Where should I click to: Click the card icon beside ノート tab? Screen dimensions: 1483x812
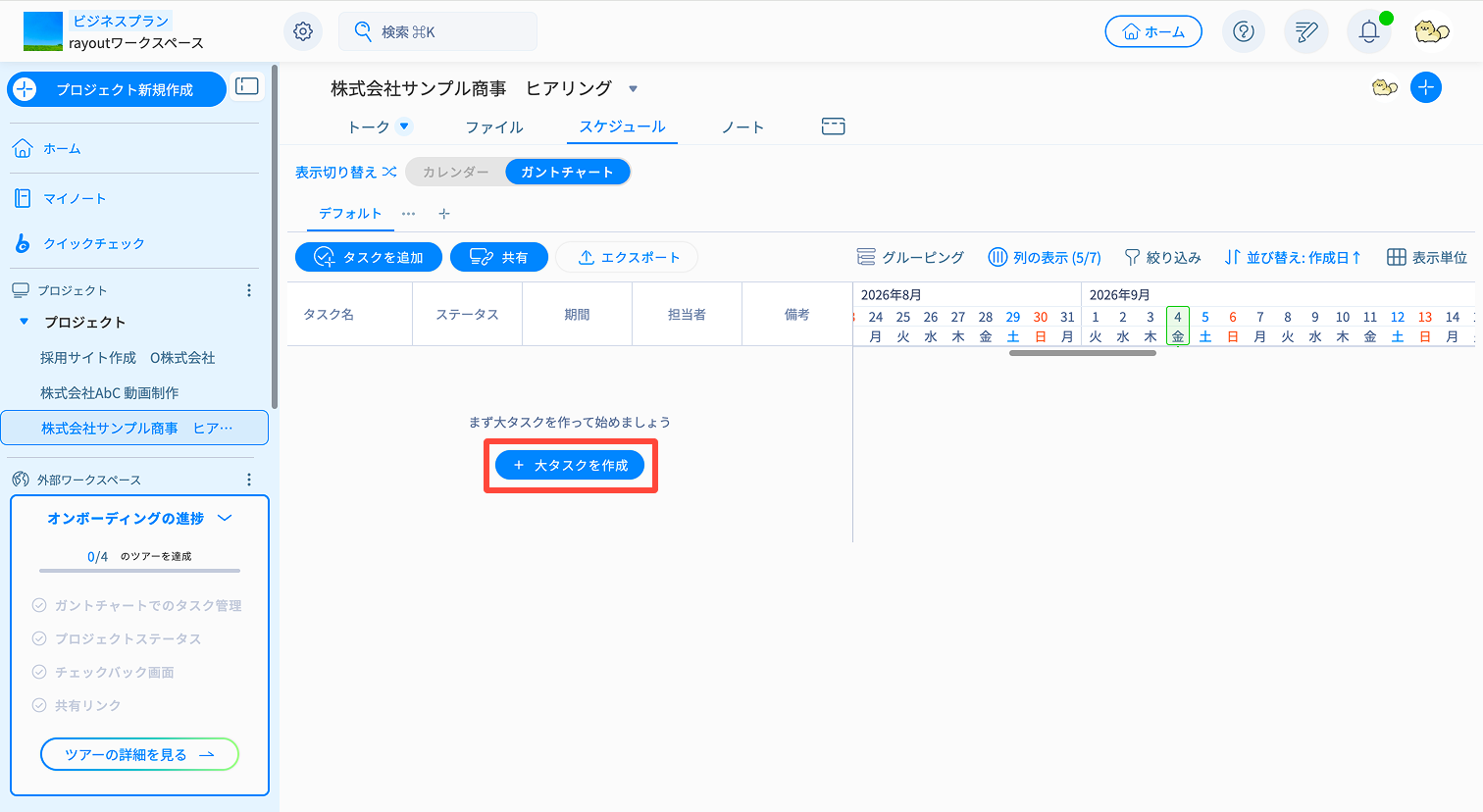(834, 127)
